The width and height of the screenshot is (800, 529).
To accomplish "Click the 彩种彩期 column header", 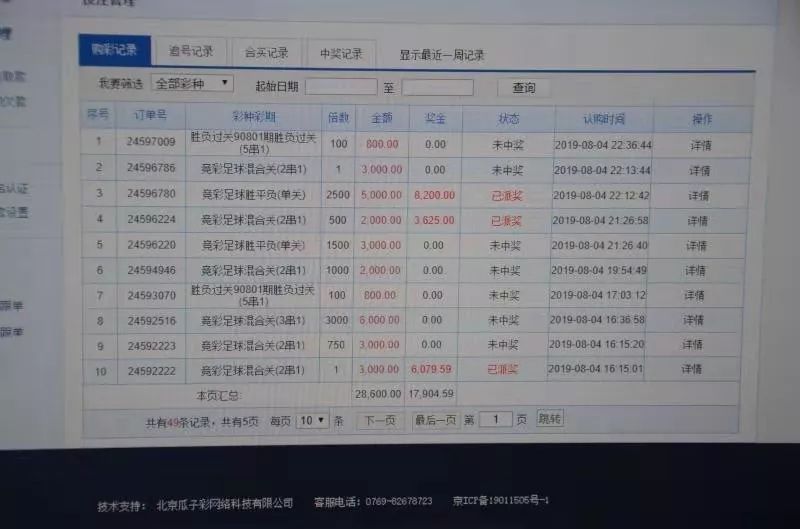I will click(254, 116).
